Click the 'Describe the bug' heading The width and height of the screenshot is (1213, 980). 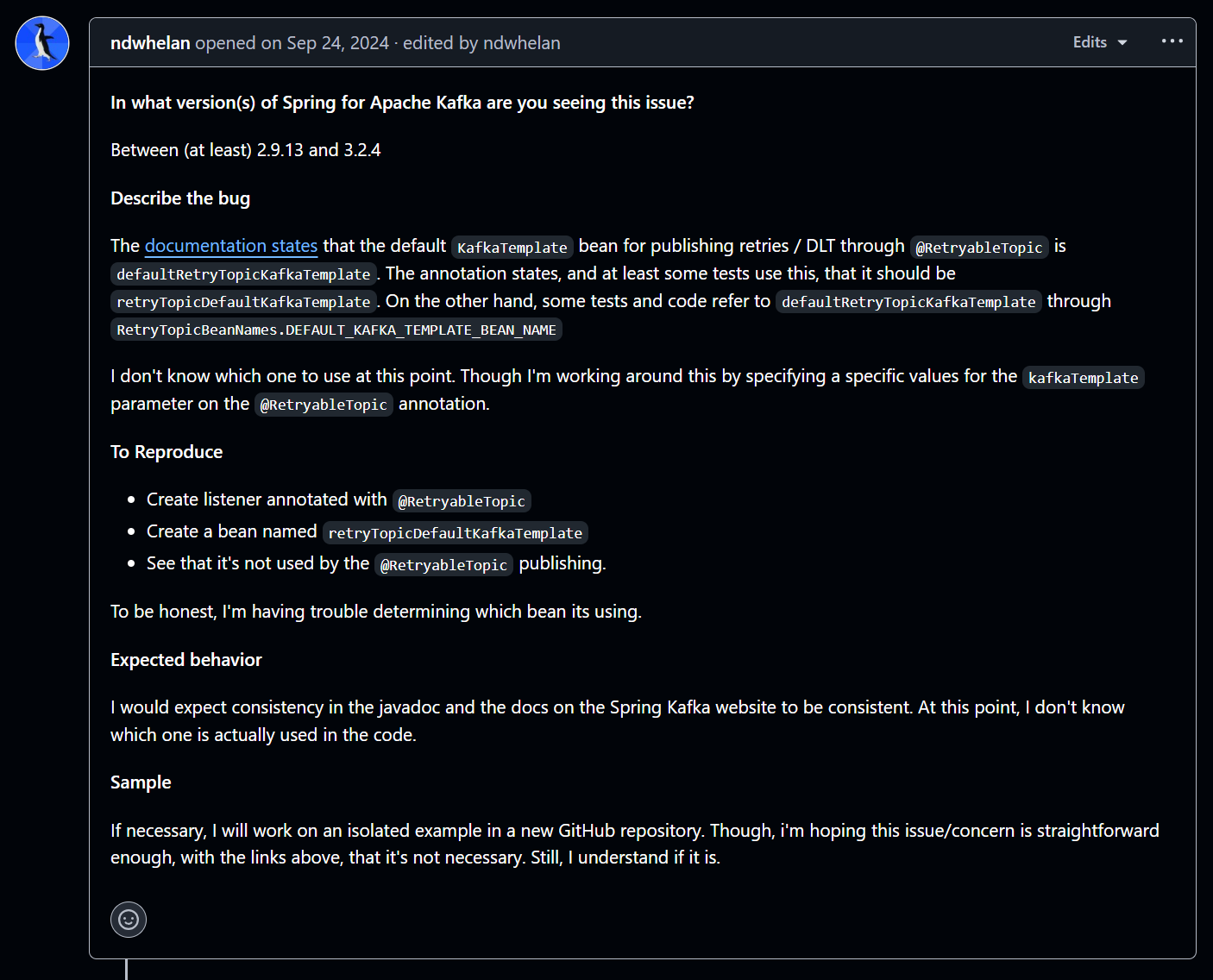180,198
